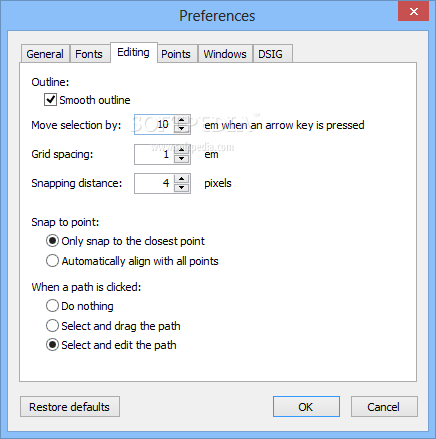Click the Snapping distance input field
This screenshot has height=439, width=436.
point(154,183)
